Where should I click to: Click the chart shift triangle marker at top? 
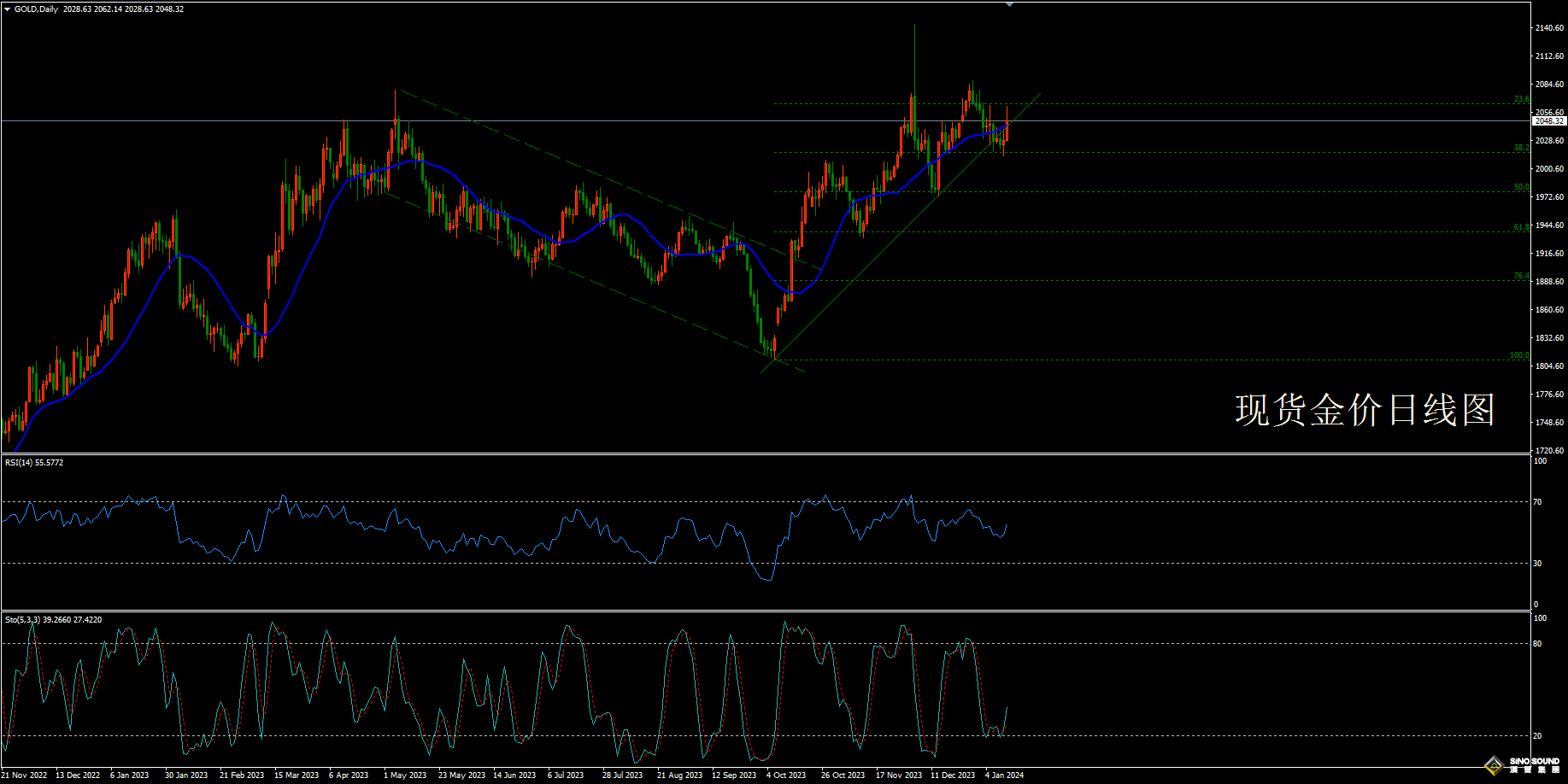point(1009,5)
